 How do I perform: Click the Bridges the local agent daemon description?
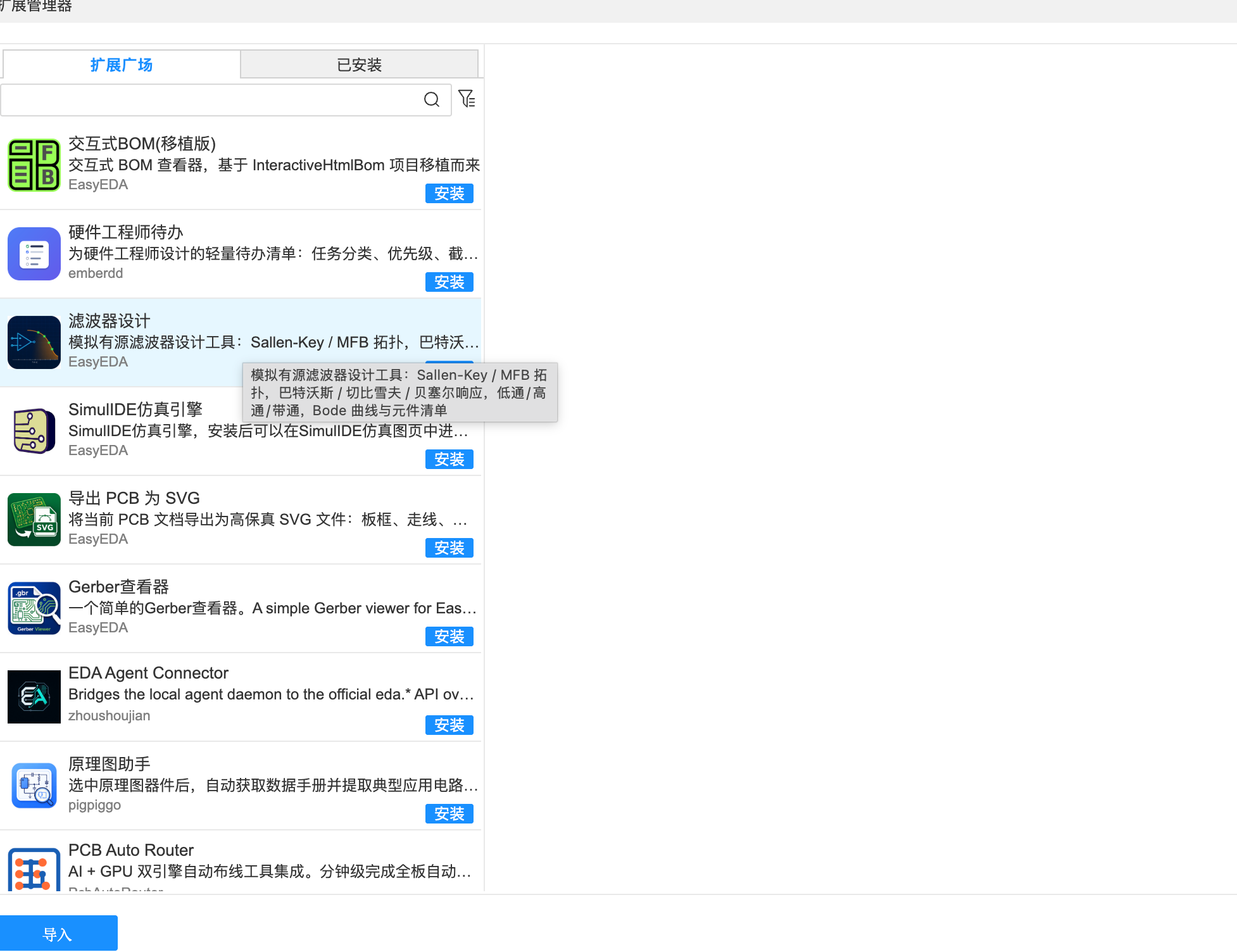click(x=272, y=694)
